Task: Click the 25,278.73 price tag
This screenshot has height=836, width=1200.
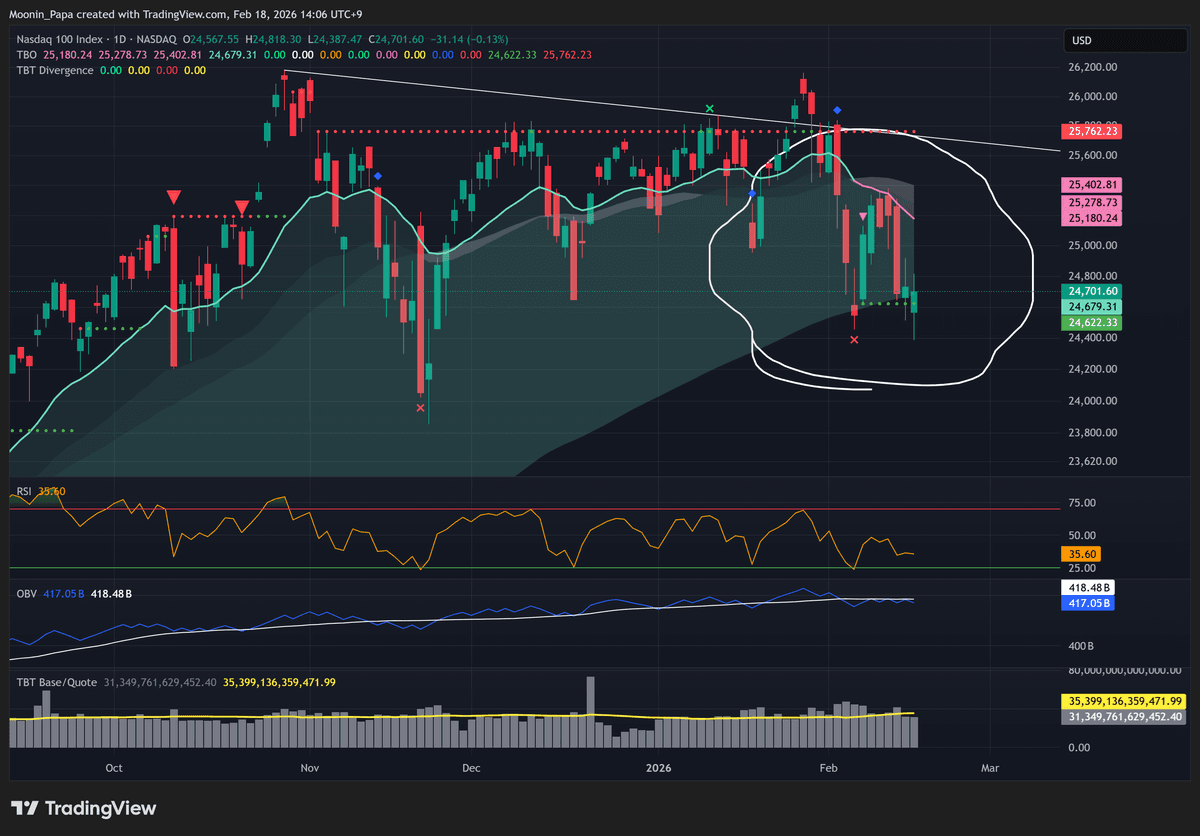Action: point(1093,202)
